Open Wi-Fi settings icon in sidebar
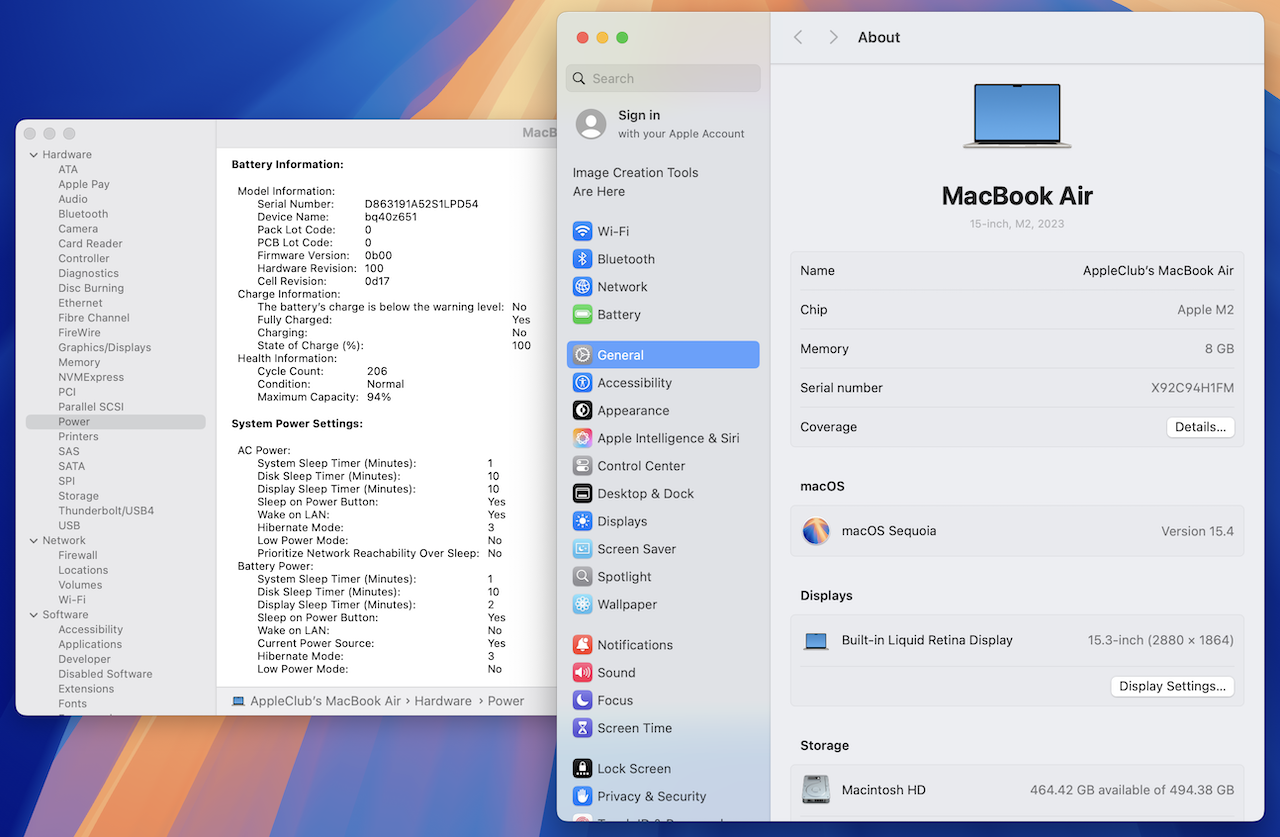This screenshot has width=1280, height=837. pos(582,231)
